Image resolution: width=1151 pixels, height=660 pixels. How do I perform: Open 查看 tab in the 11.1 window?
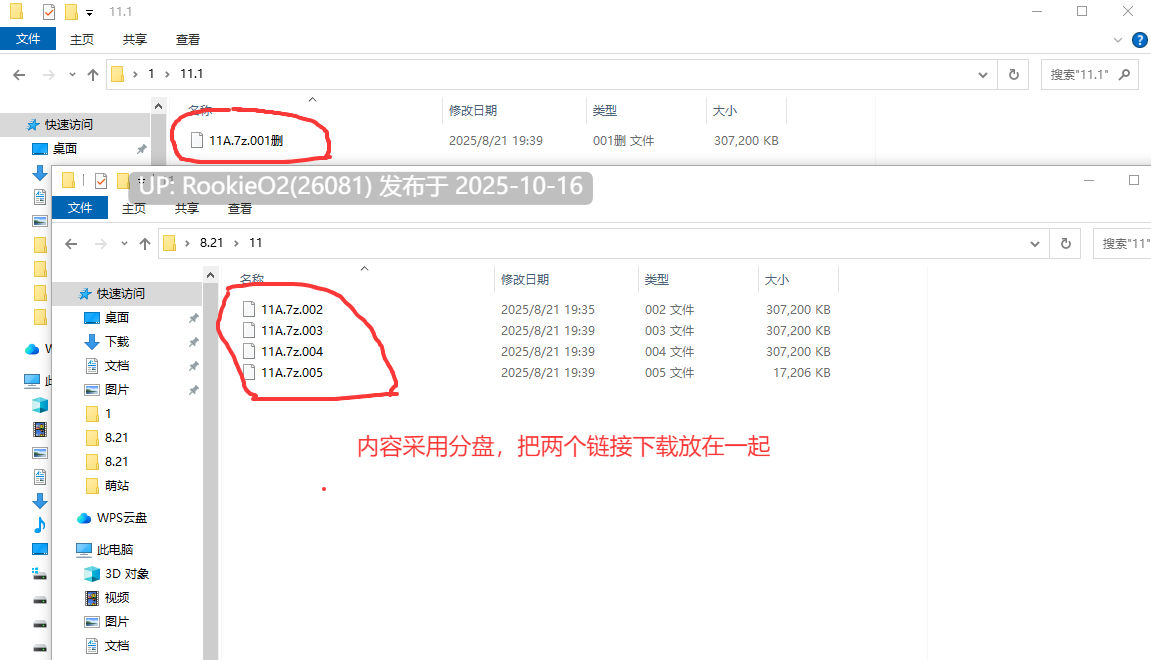pyautogui.click(x=187, y=40)
